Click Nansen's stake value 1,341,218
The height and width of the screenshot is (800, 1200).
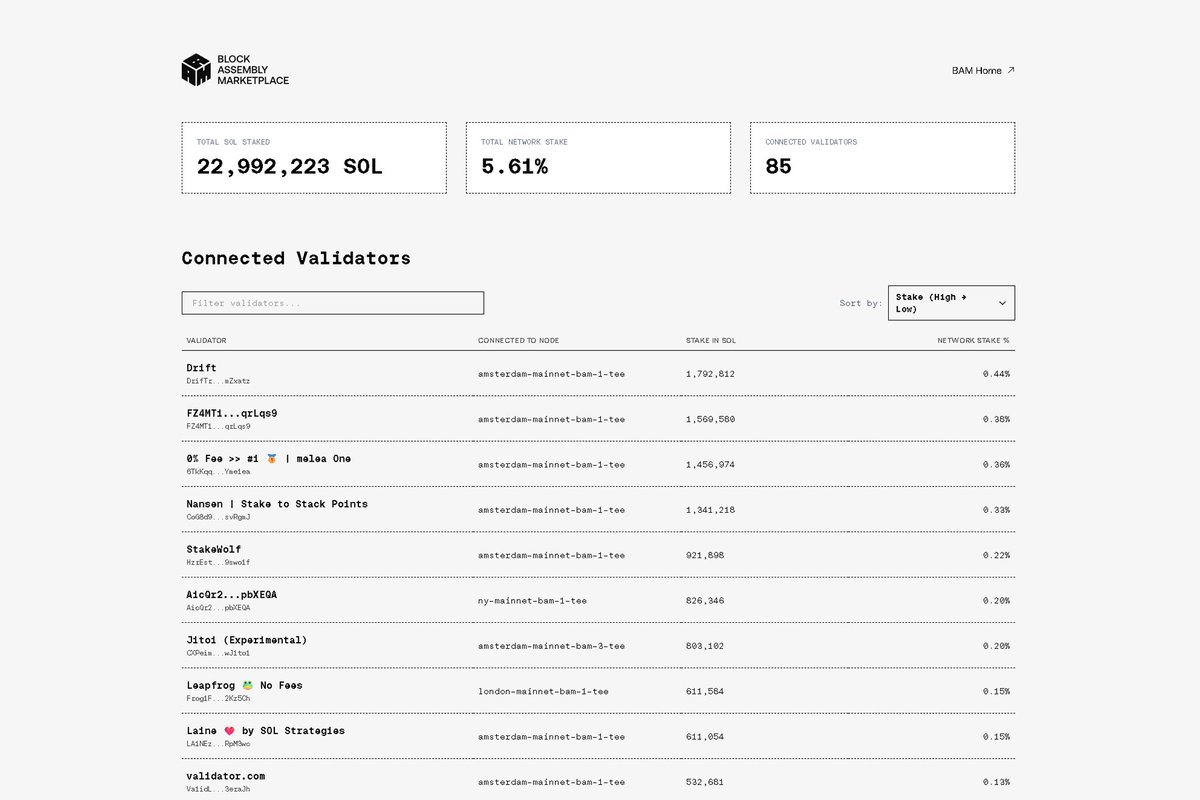click(x=710, y=510)
